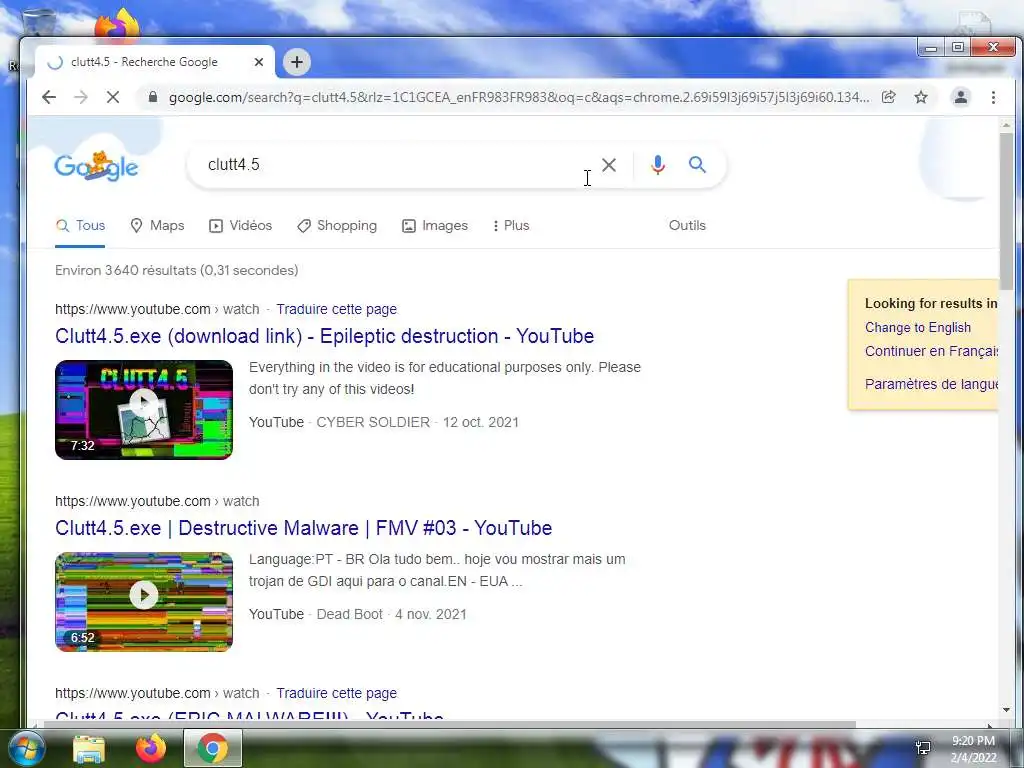
Task: Click 'CYBER SOLDIER' channel name text
Action: [x=373, y=422]
